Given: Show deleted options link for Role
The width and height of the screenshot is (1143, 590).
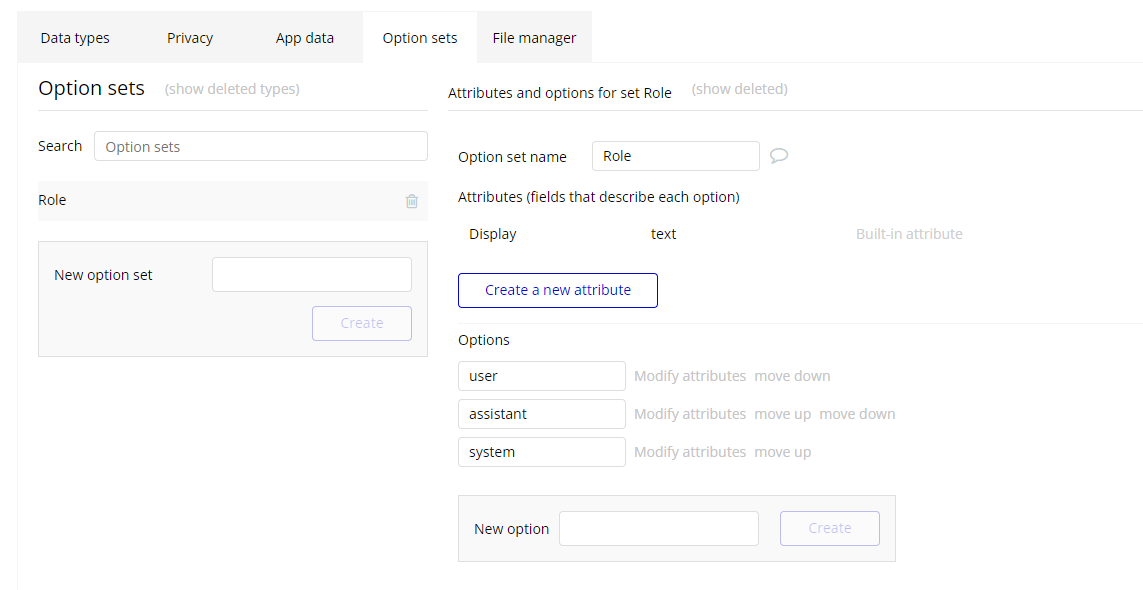Looking at the screenshot, I should click(x=739, y=89).
